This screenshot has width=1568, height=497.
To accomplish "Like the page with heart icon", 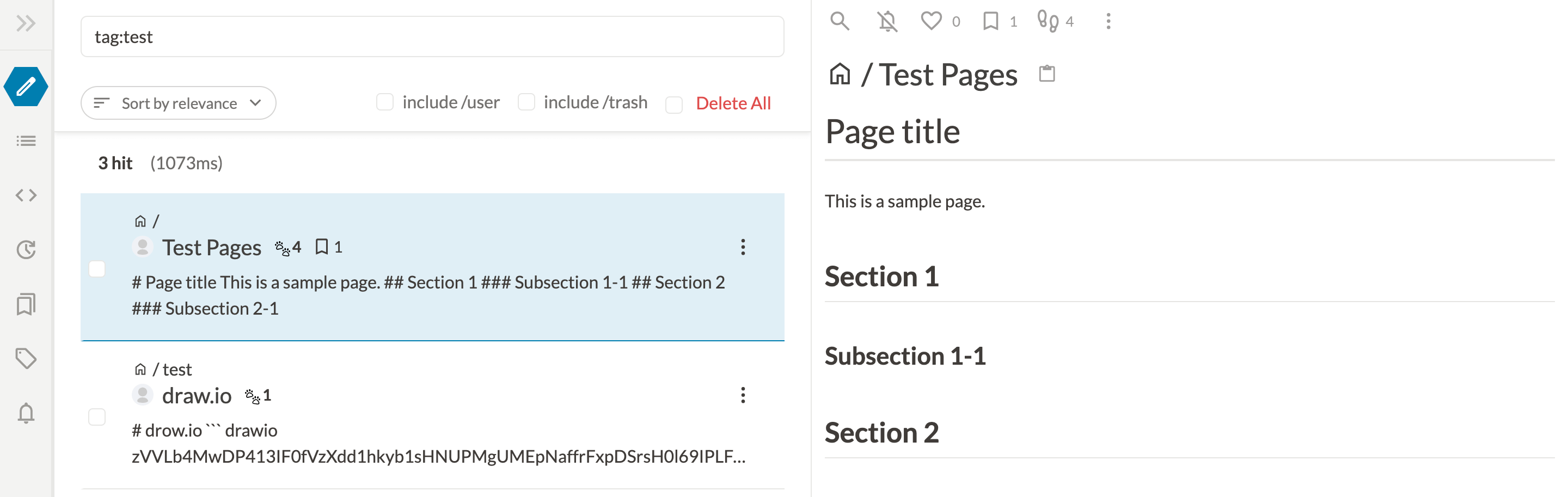I will 932,21.
